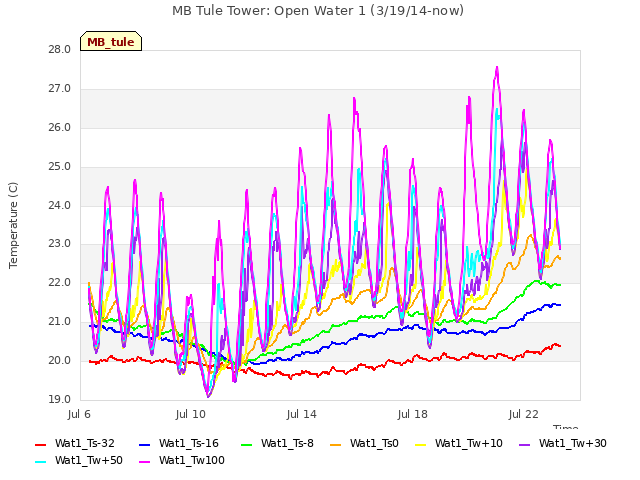Click the Temperature (C) axis label
This screenshot has height=480, width=640.
click(x=13, y=225)
